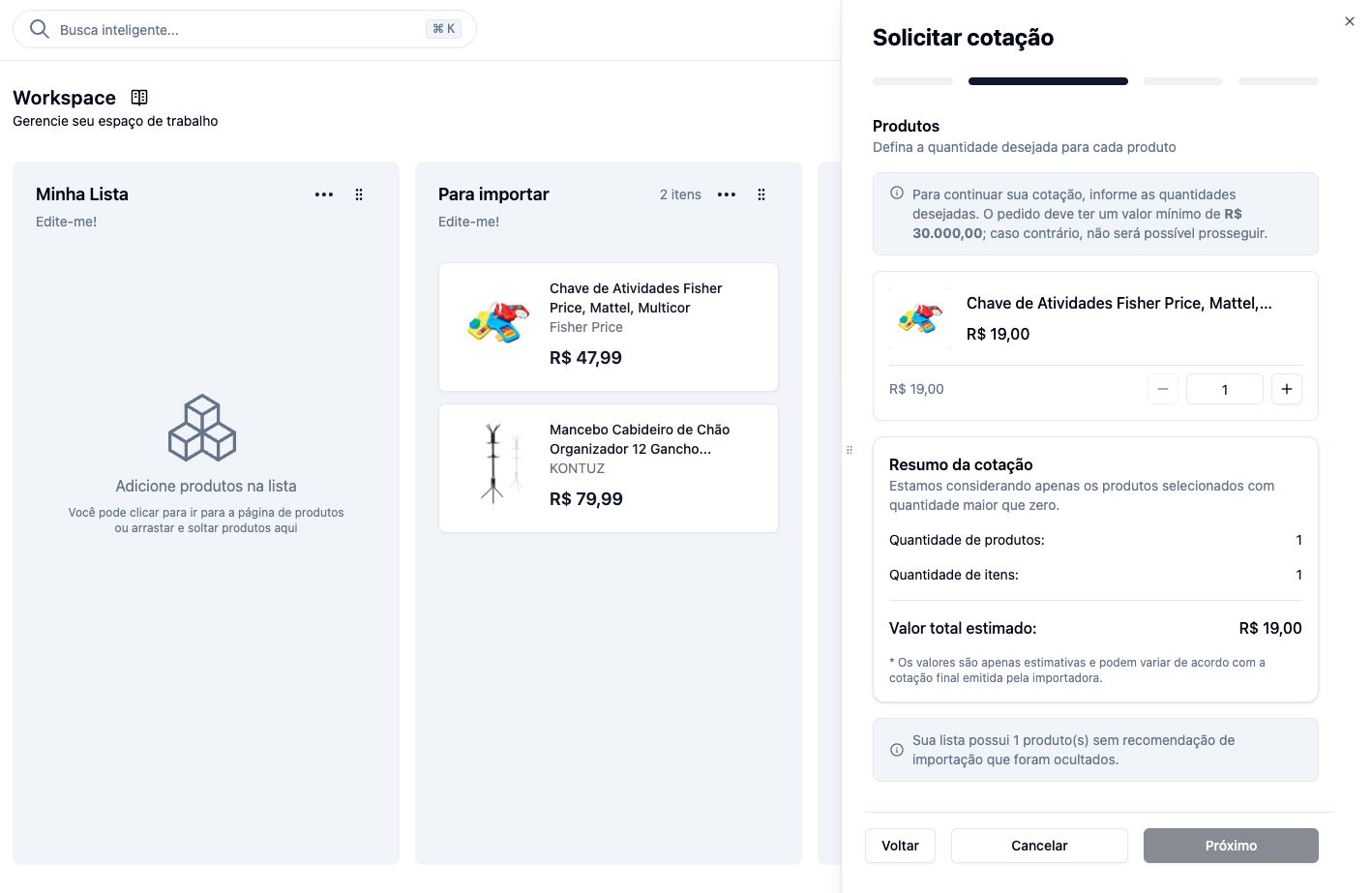Open Para importar three-dots options menu
Viewport: 1372px width, 893px height.
[727, 194]
